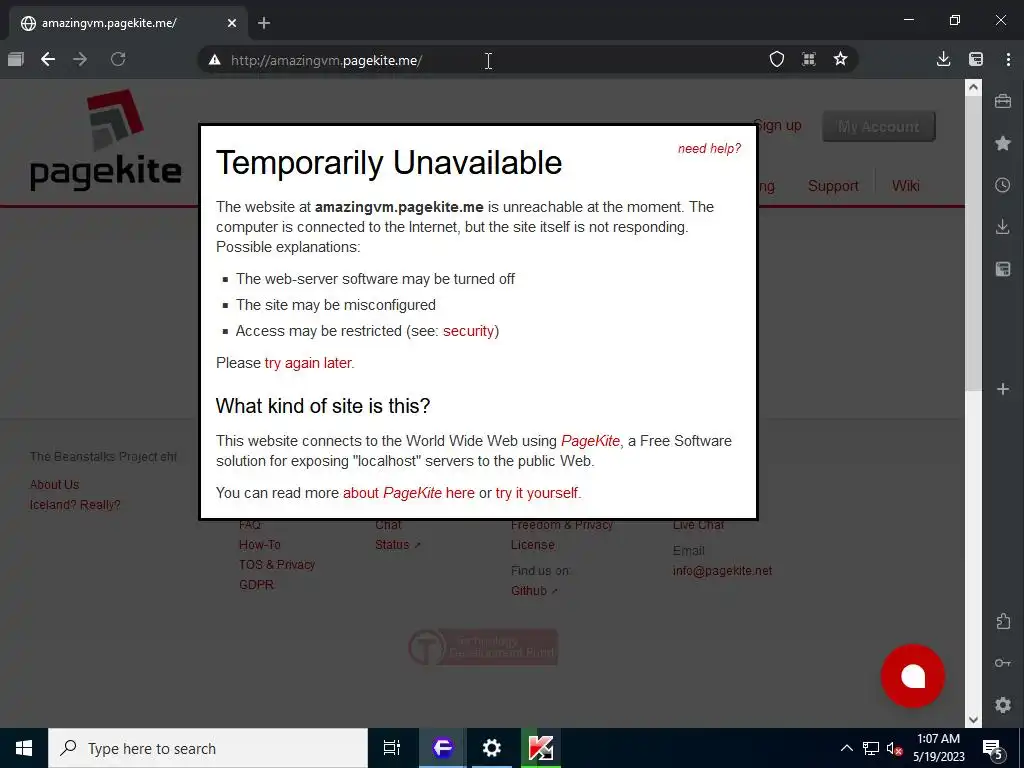Open the browser three-dot menu
1024x768 pixels.
click(x=1008, y=59)
